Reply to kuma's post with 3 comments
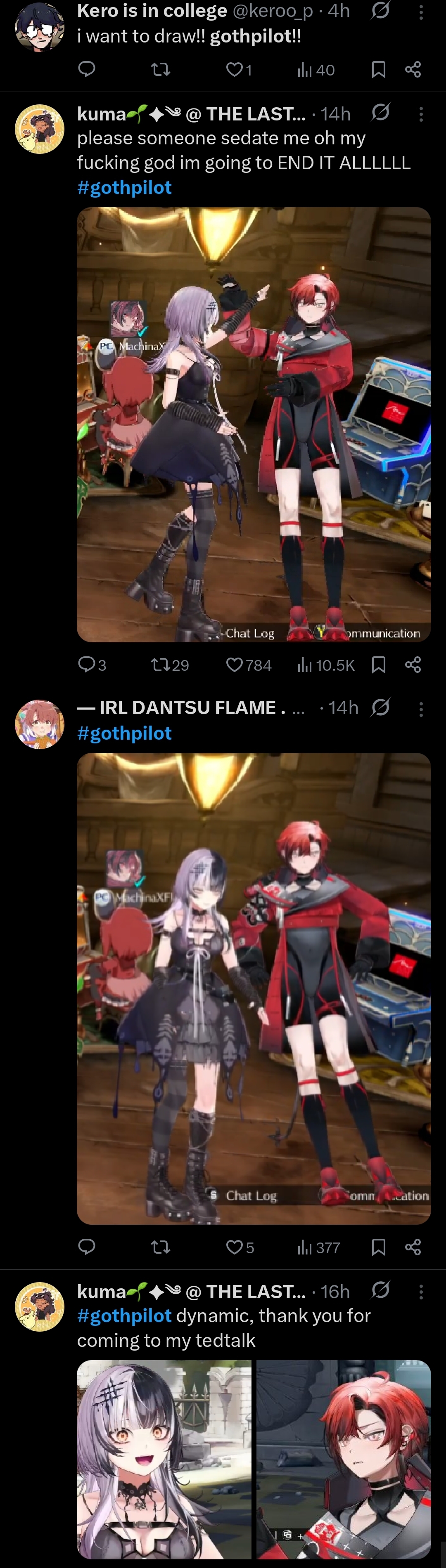Screen dimensions: 446x1568 click(92, 665)
